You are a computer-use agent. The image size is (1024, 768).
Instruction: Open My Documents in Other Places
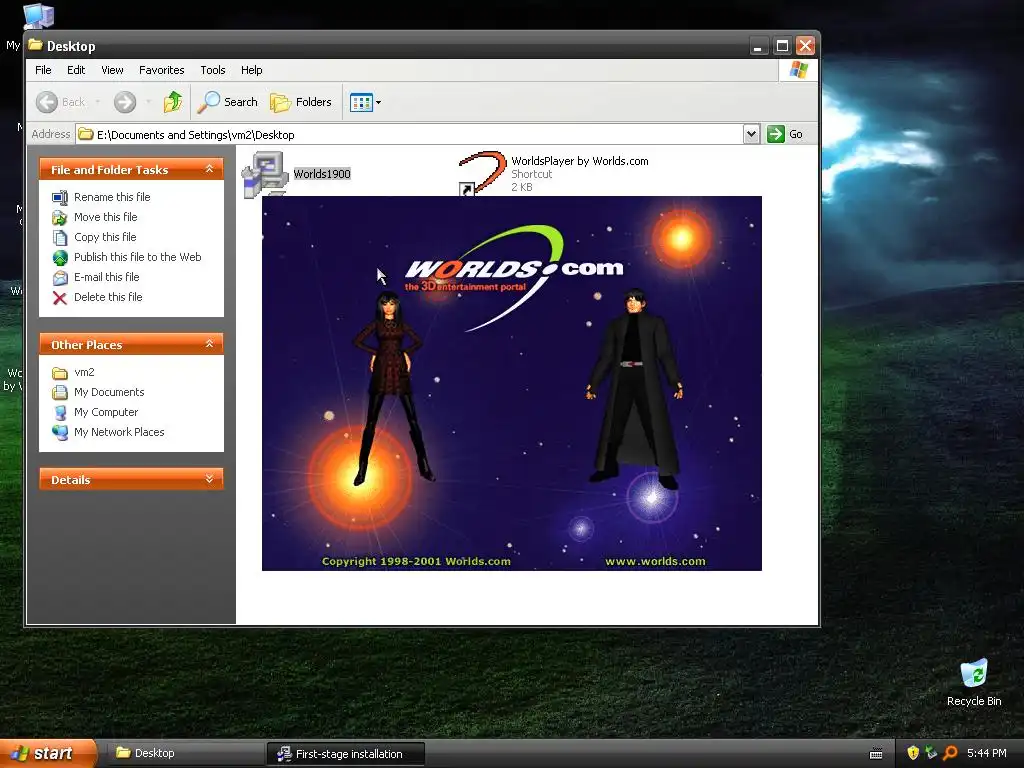pyautogui.click(x=109, y=392)
